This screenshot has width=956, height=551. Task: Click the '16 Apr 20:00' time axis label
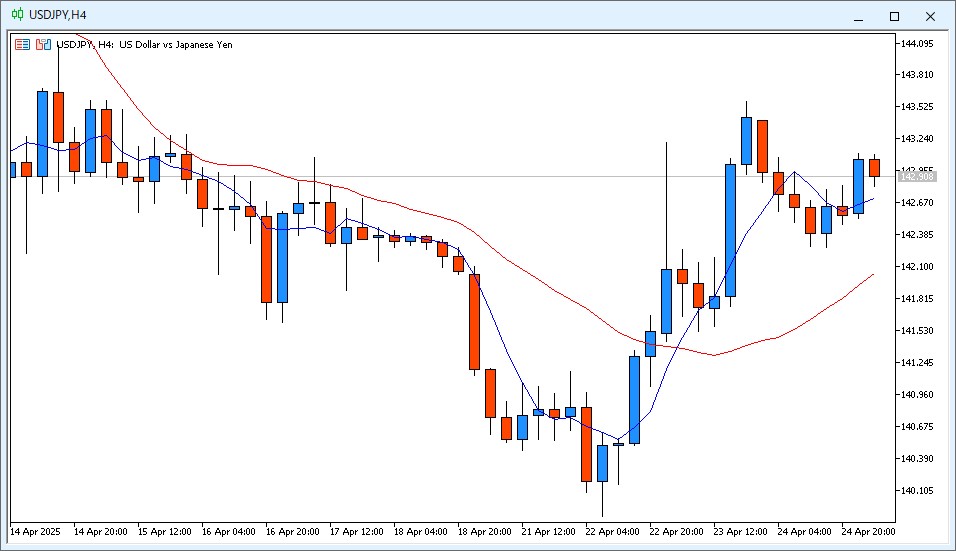coord(293,531)
